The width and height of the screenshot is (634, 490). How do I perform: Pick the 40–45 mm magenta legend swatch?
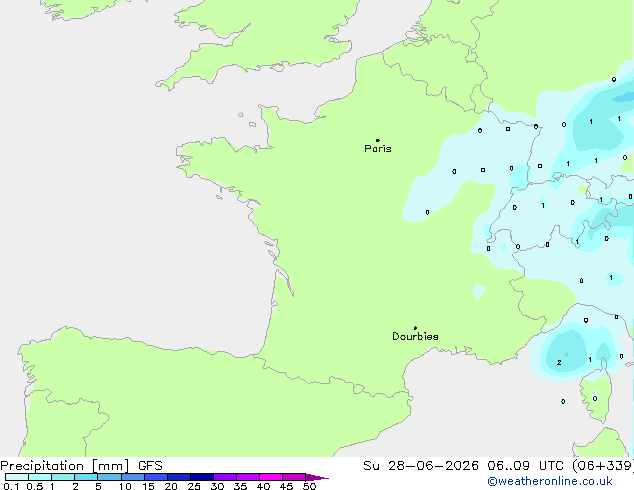271,477
